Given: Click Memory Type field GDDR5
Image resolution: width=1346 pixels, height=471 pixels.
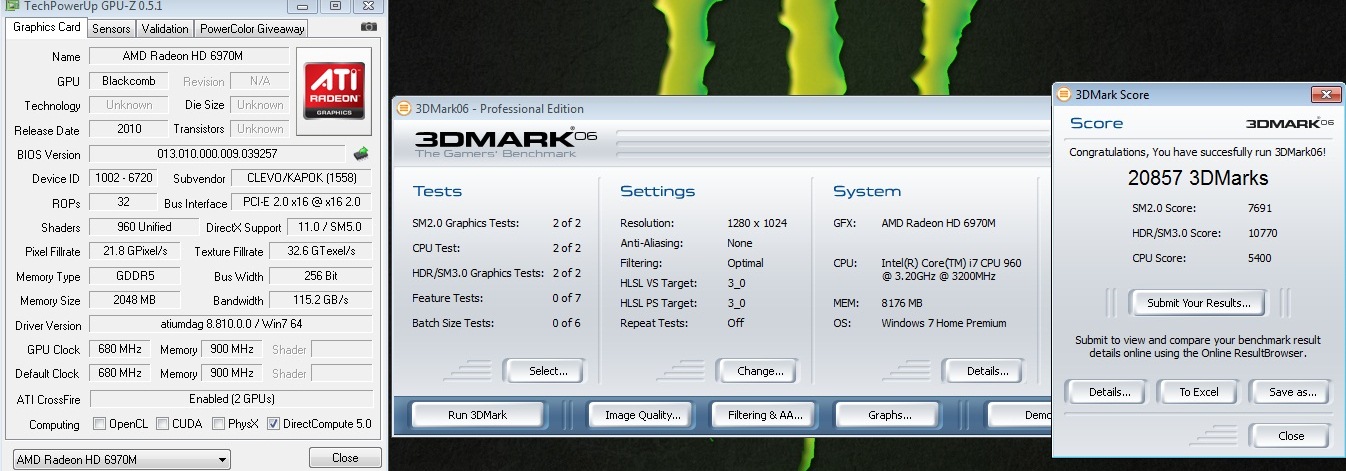Looking at the screenshot, I should click(x=134, y=276).
